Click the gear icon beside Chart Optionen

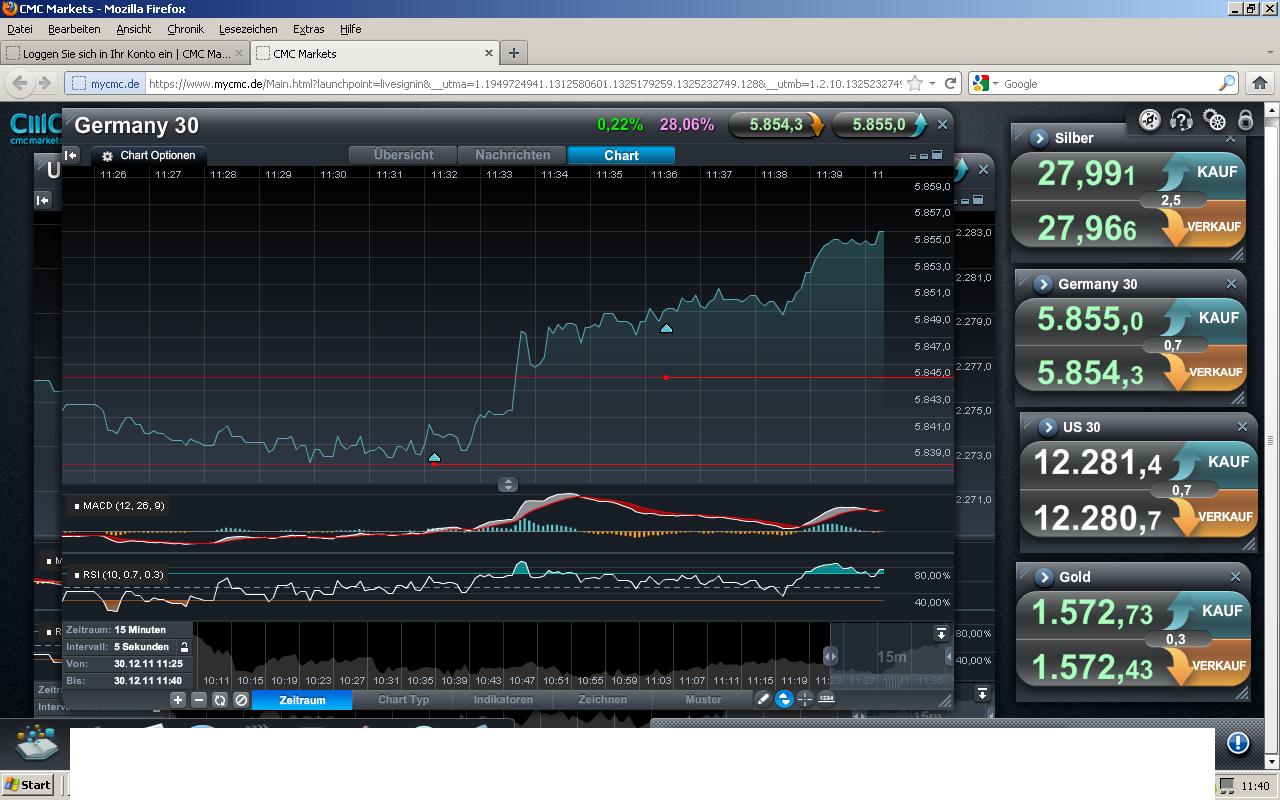click(x=107, y=156)
